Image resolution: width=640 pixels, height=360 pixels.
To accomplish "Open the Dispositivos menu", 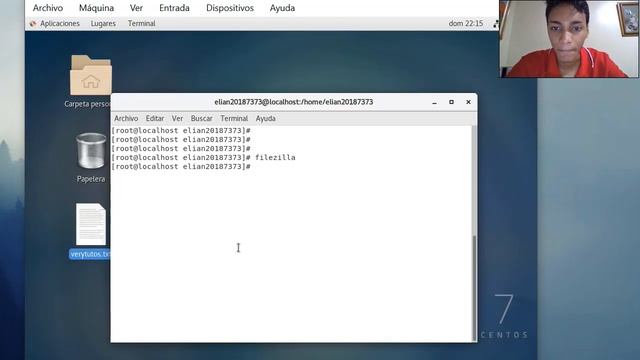I will (230, 8).
